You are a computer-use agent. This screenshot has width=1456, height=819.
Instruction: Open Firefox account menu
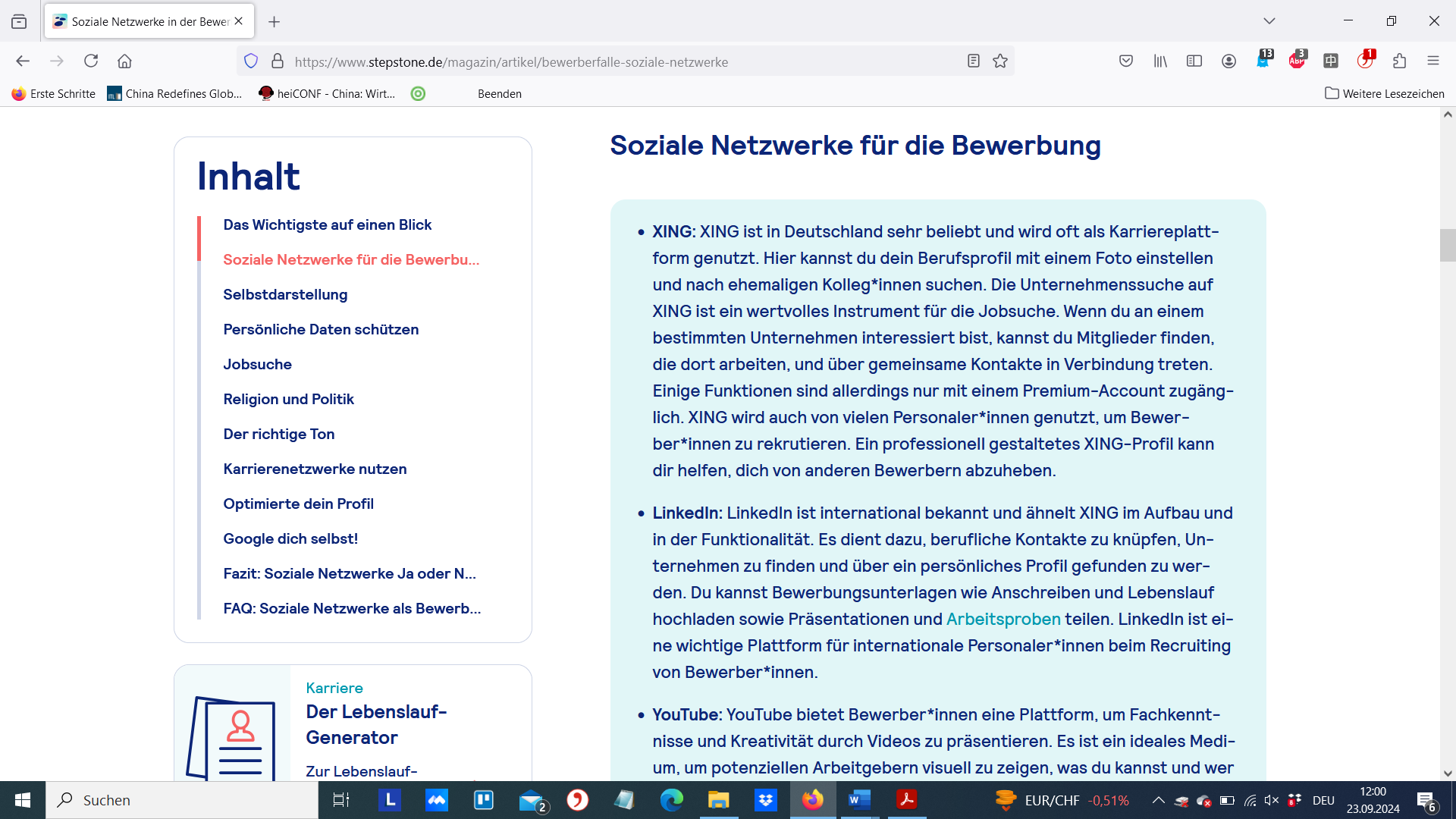point(1229,61)
